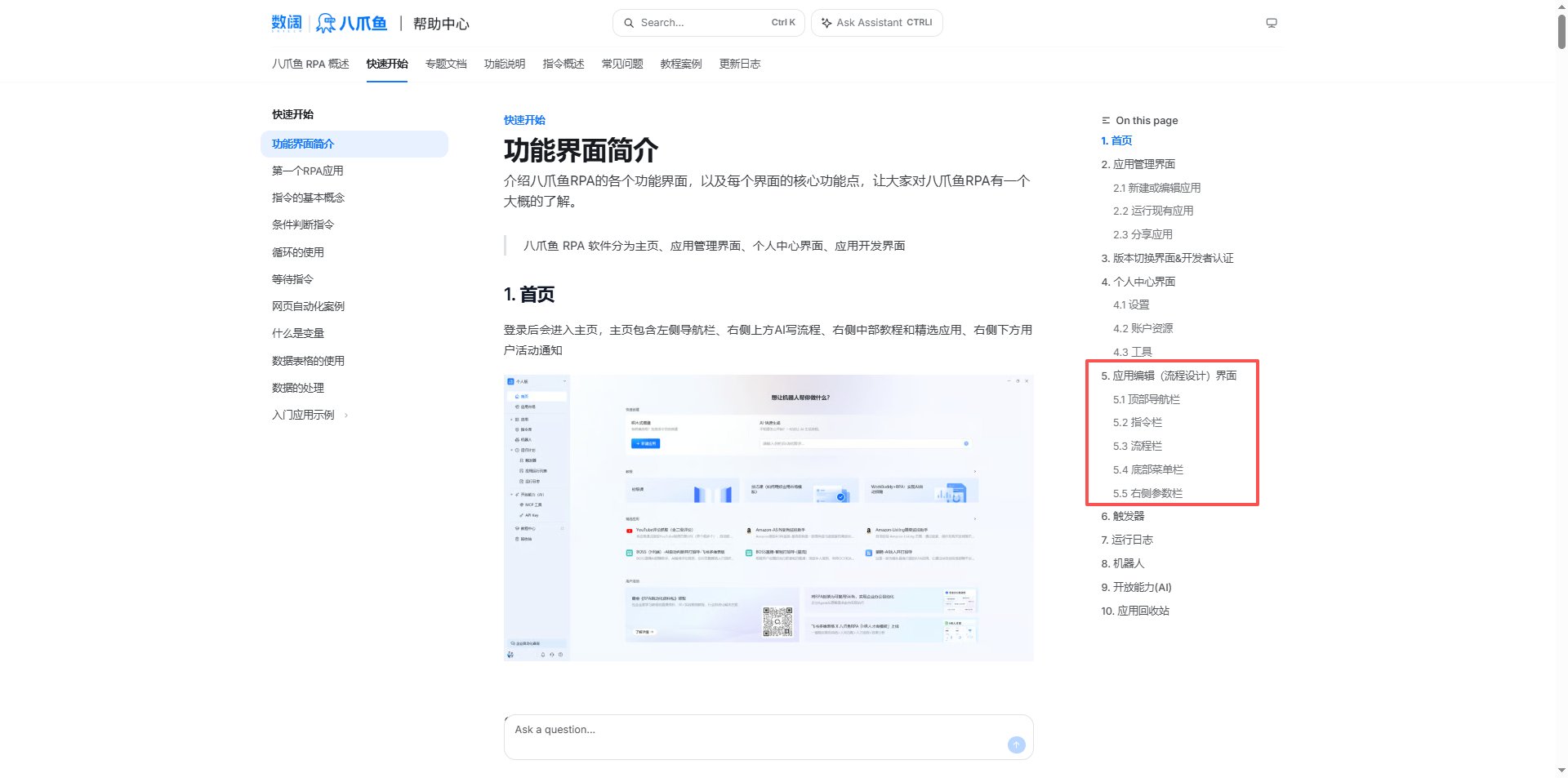Open 等待指令 in sidebar

point(292,279)
